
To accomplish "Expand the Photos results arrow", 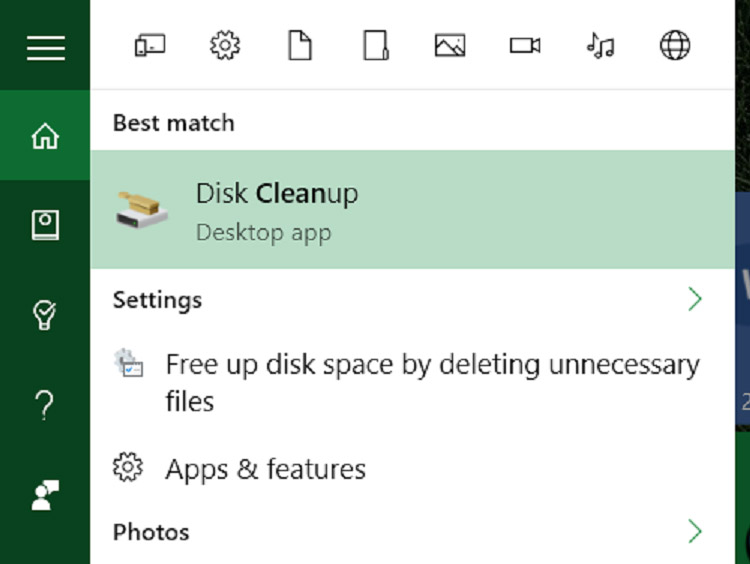I will [x=695, y=531].
